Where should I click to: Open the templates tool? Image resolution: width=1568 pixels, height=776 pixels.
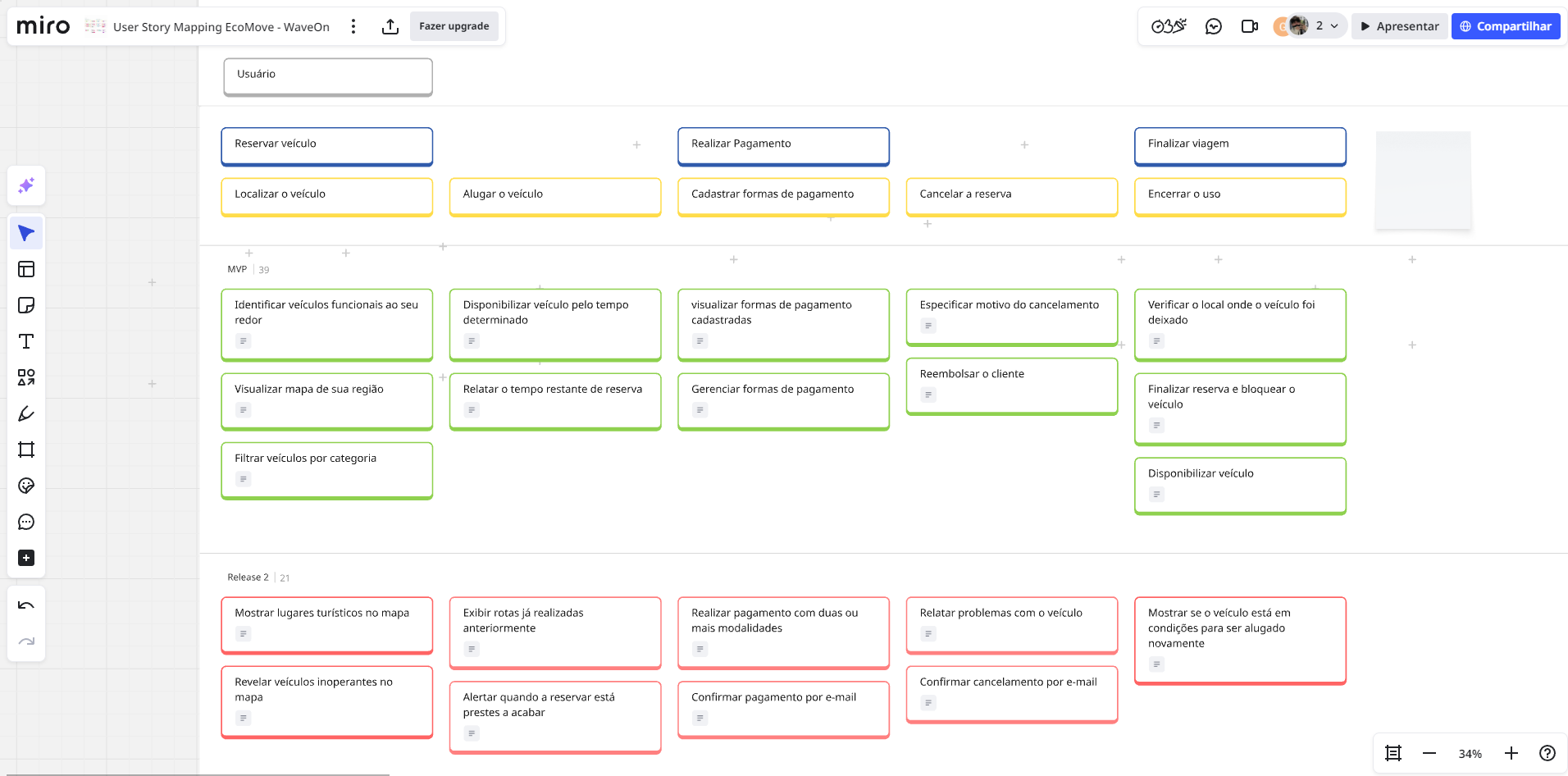(26, 269)
